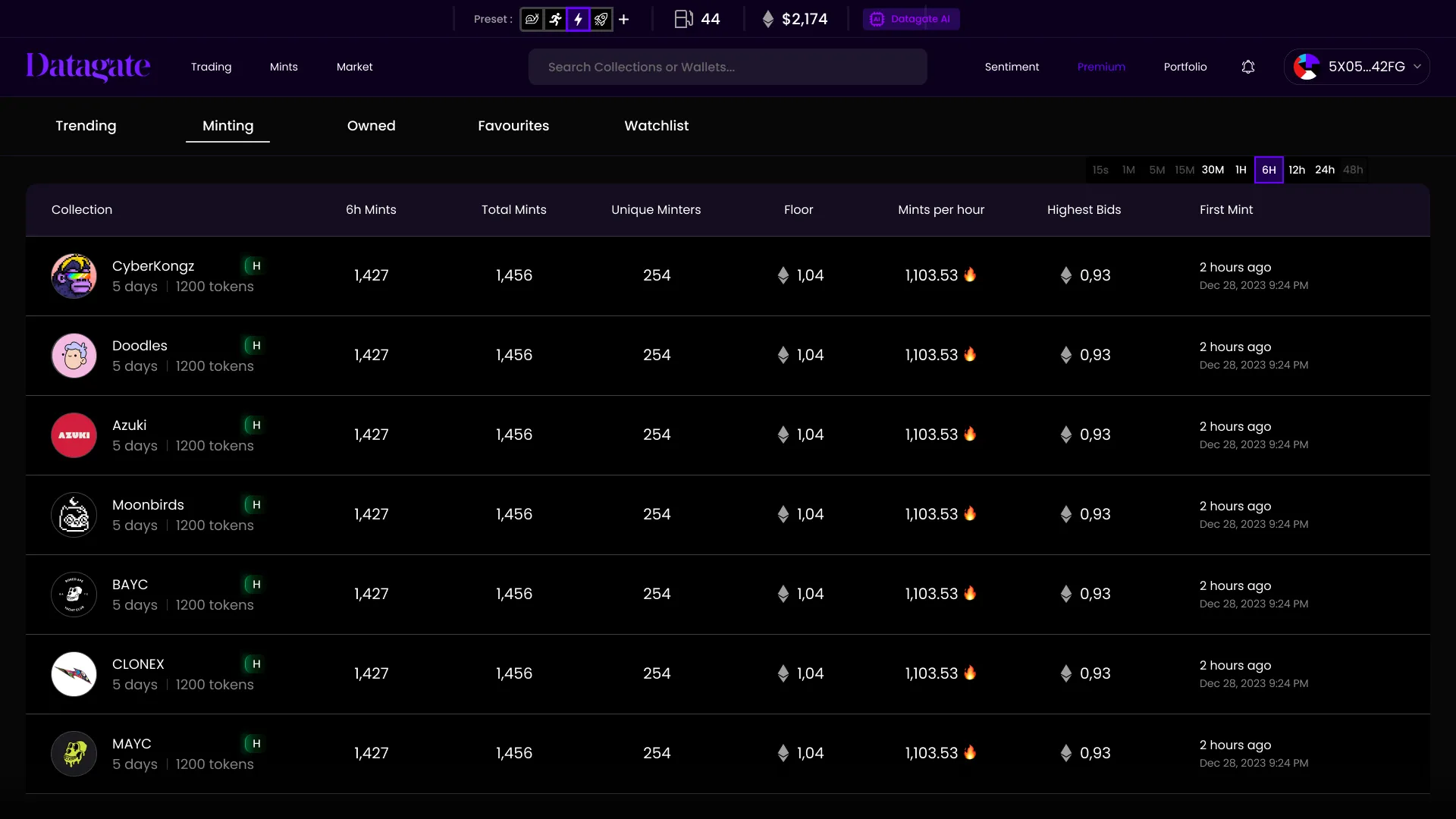Focus the Search Collections or Wallets field
The height and width of the screenshot is (819, 1456).
[x=728, y=67]
